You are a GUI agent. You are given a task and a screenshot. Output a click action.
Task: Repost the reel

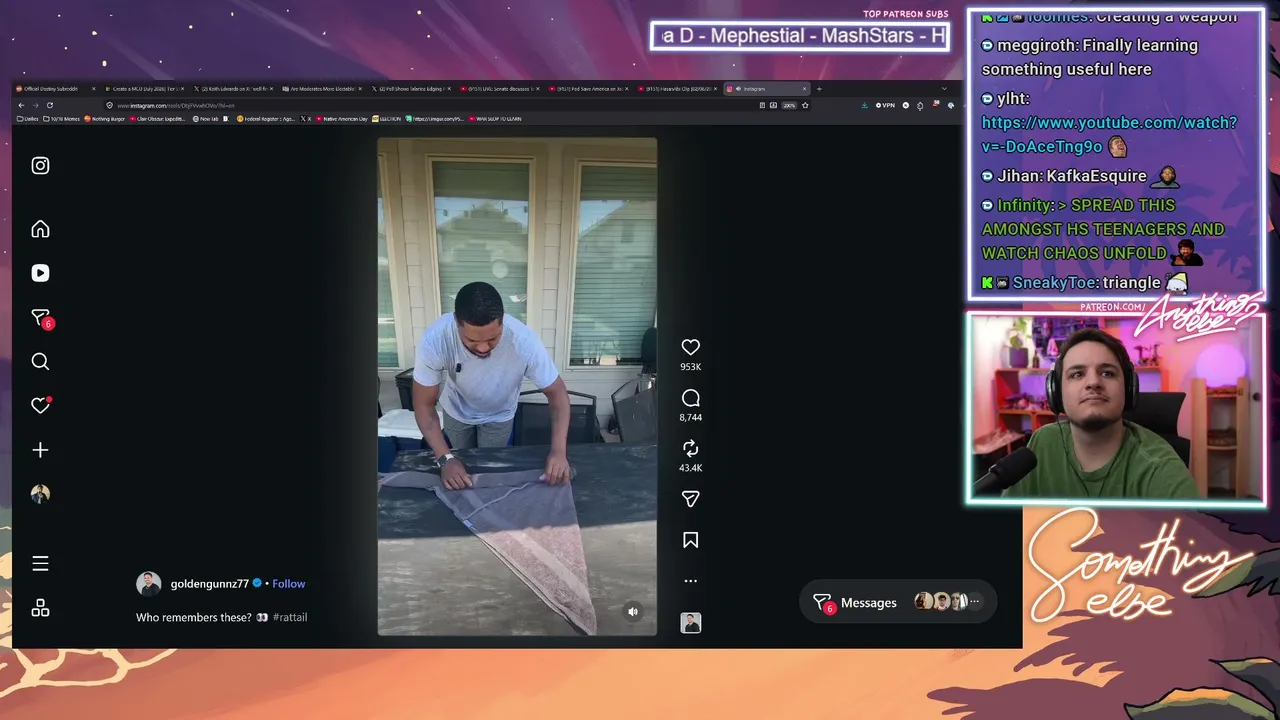tap(690, 449)
